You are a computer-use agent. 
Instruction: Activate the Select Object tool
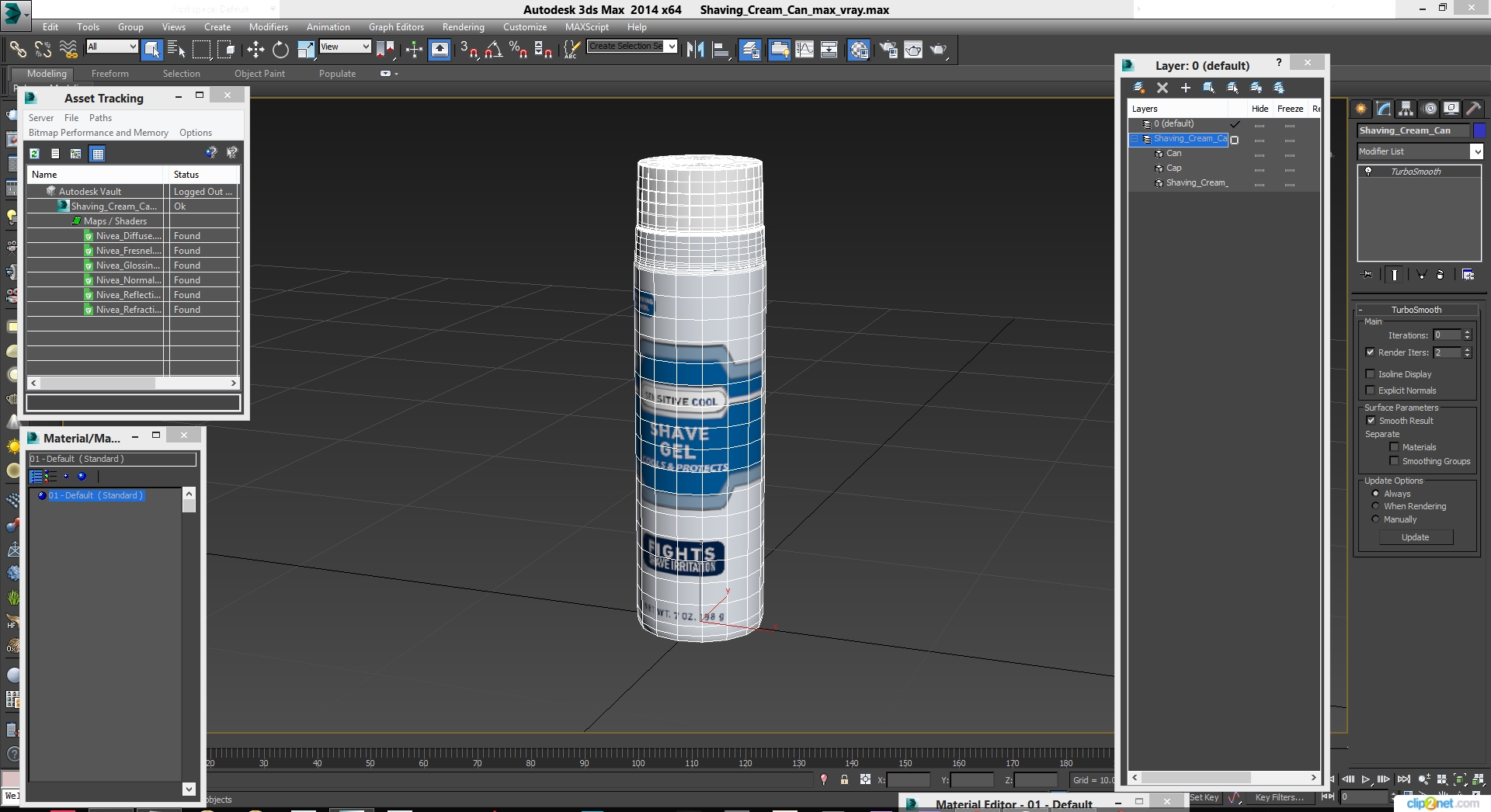(x=152, y=50)
